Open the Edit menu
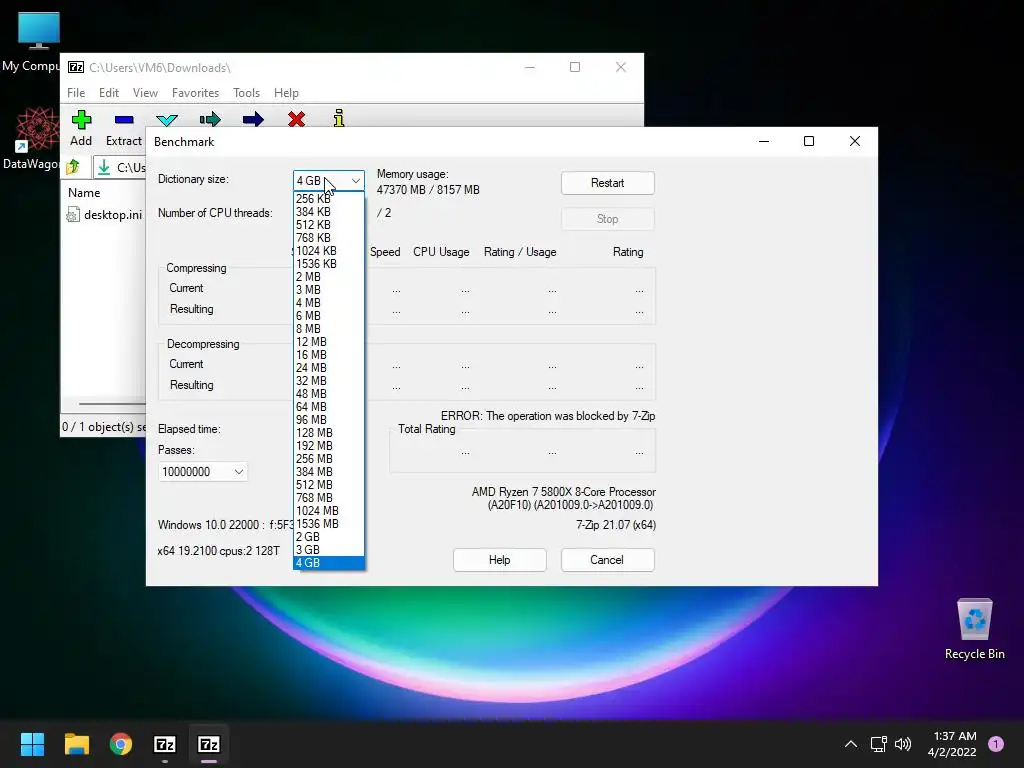Viewport: 1024px width, 768px height. point(108,93)
